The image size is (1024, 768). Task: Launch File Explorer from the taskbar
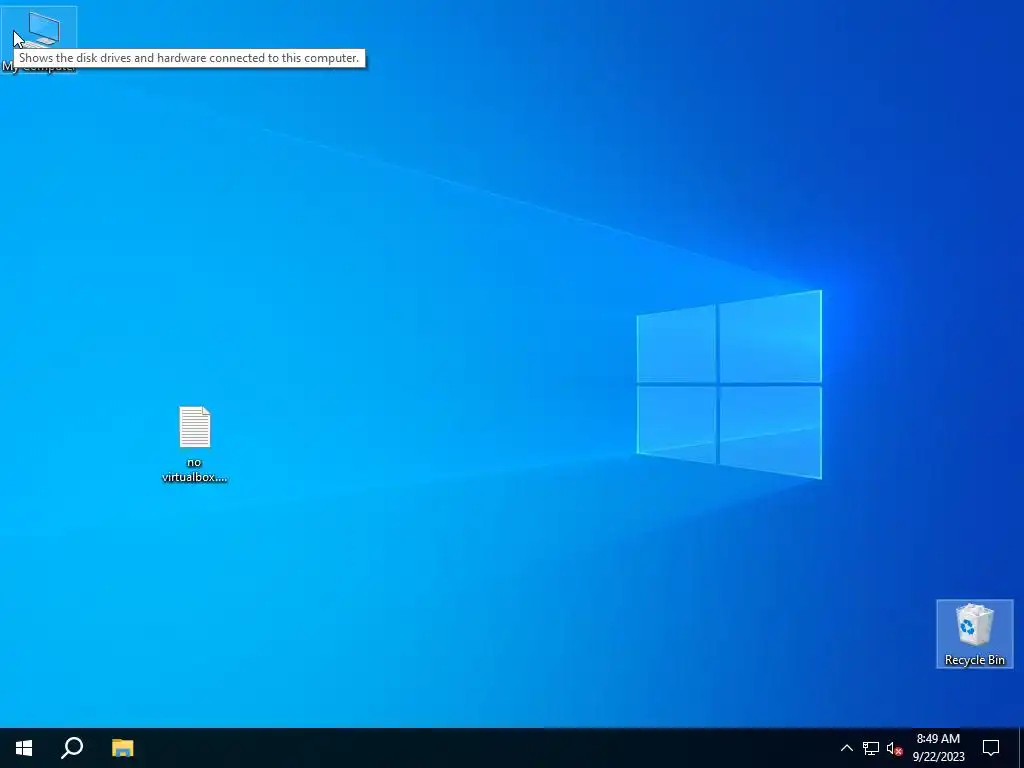coord(122,748)
